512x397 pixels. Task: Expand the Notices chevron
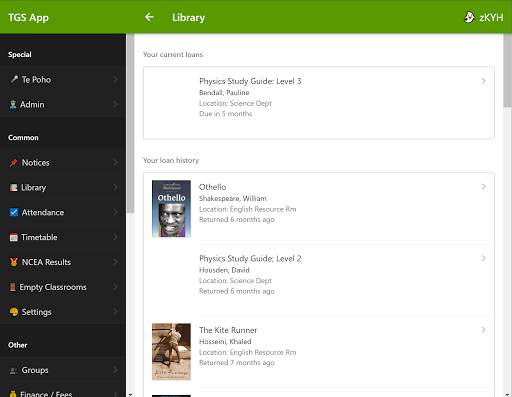[116, 163]
